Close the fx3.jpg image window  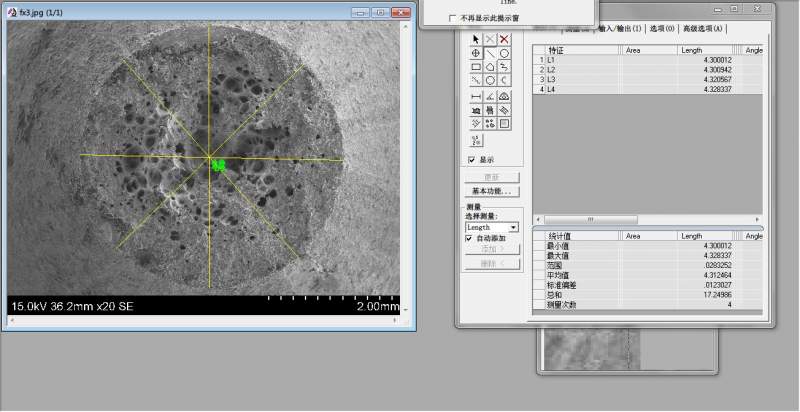point(401,13)
